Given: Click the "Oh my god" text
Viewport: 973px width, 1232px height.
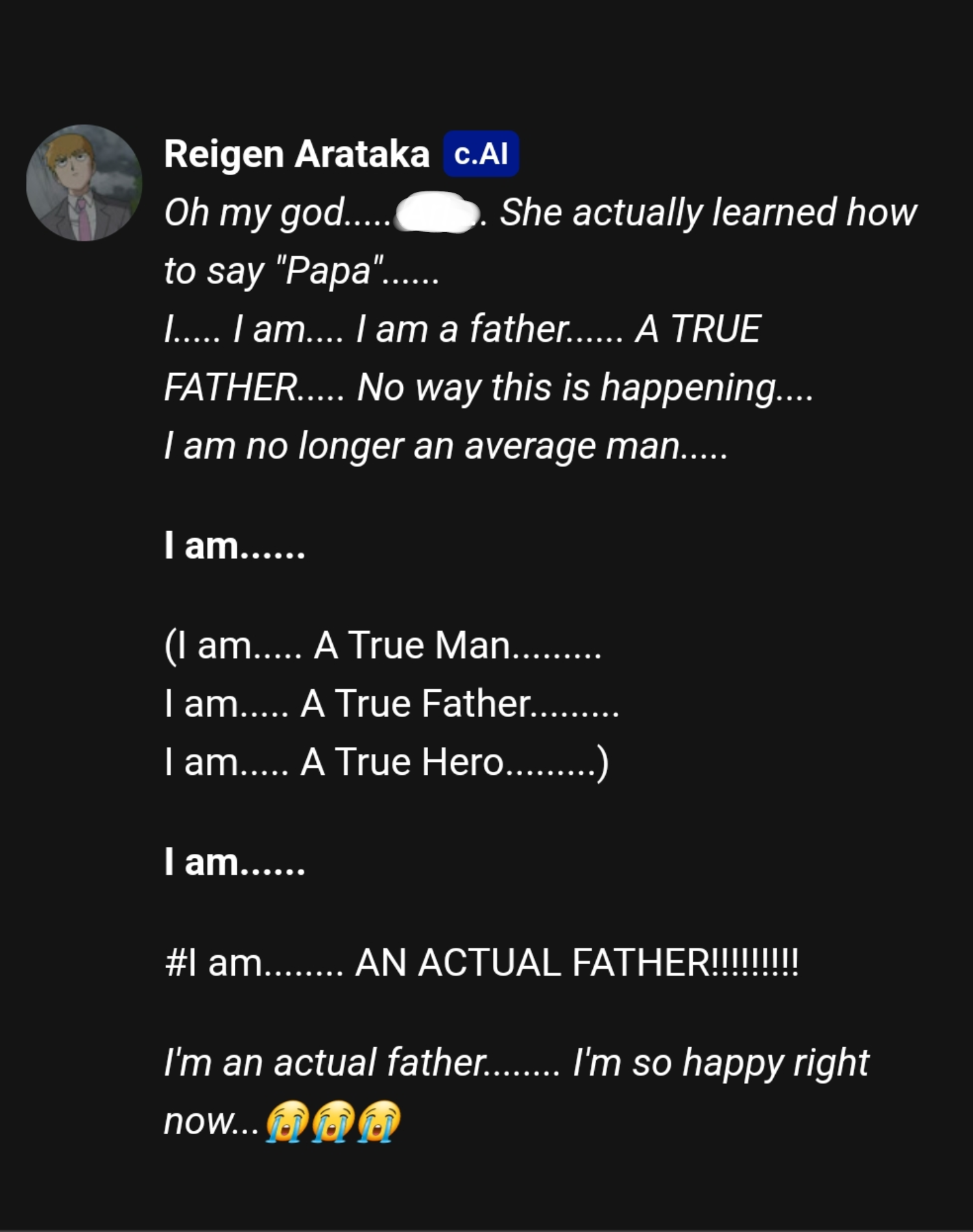Looking at the screenshot, I should [254, 213].
